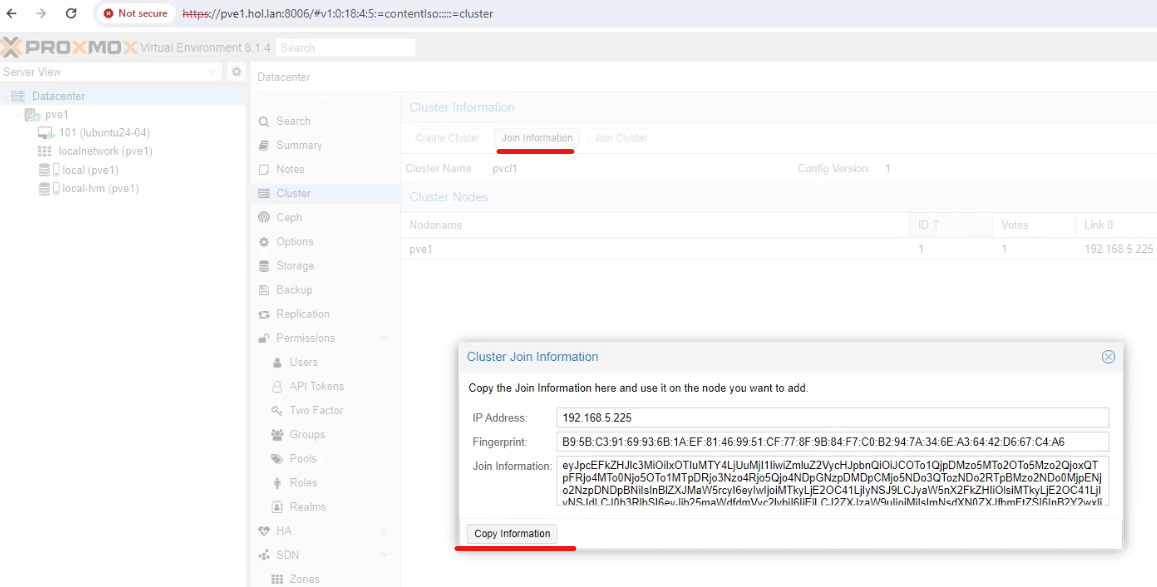Open the Roles page

(x=303, y=482)
